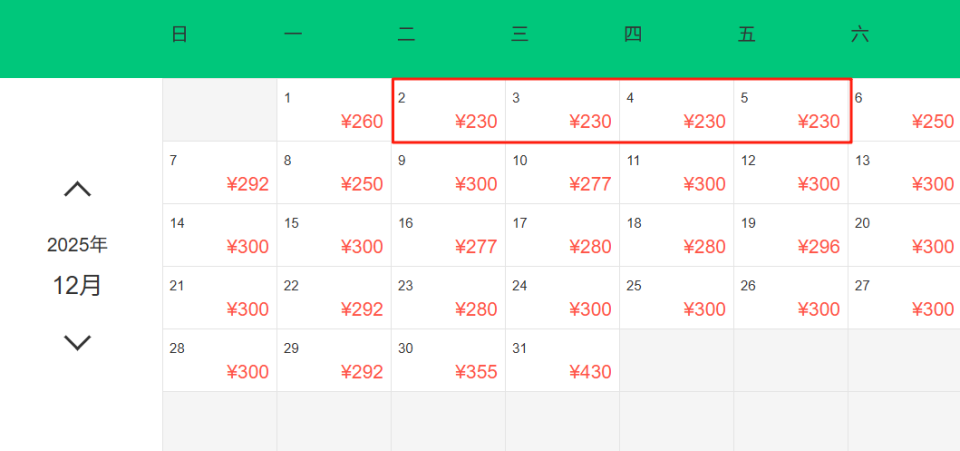The image size is (960, 451).
Task: Pick December 8 priced ¥250
Action: click(334, 172)
